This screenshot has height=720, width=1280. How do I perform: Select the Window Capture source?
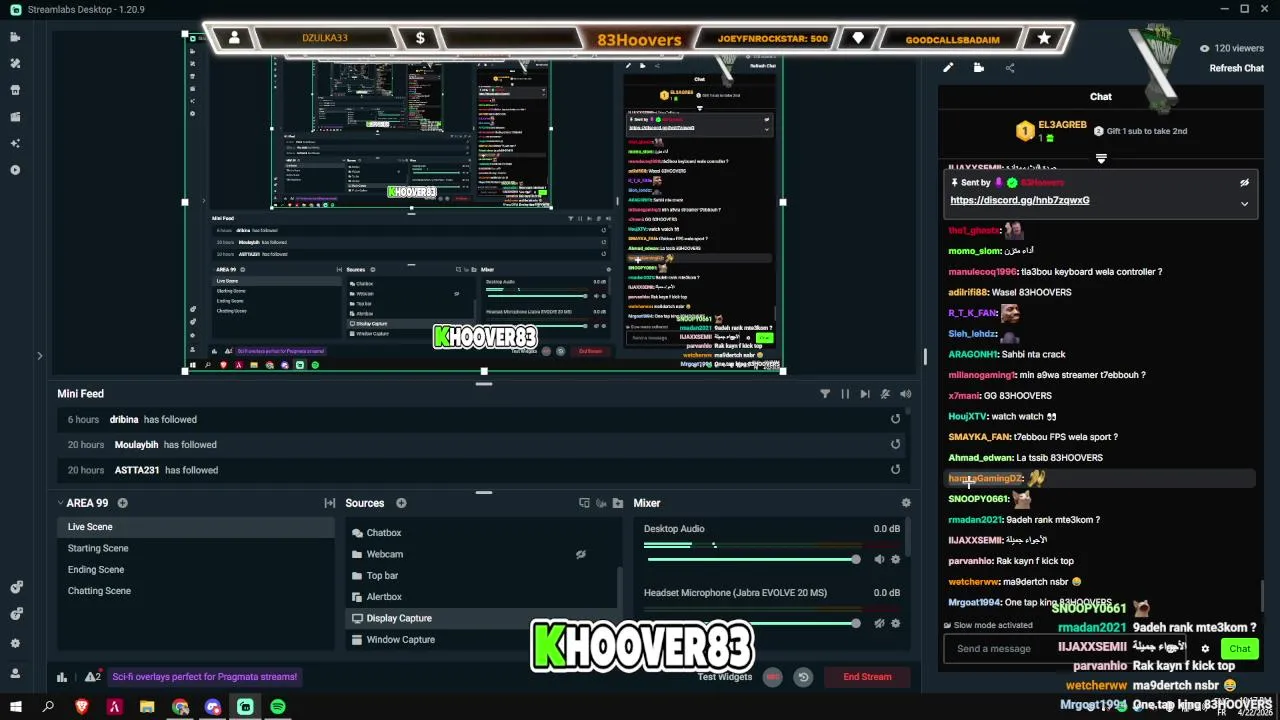tap(482, 640)
